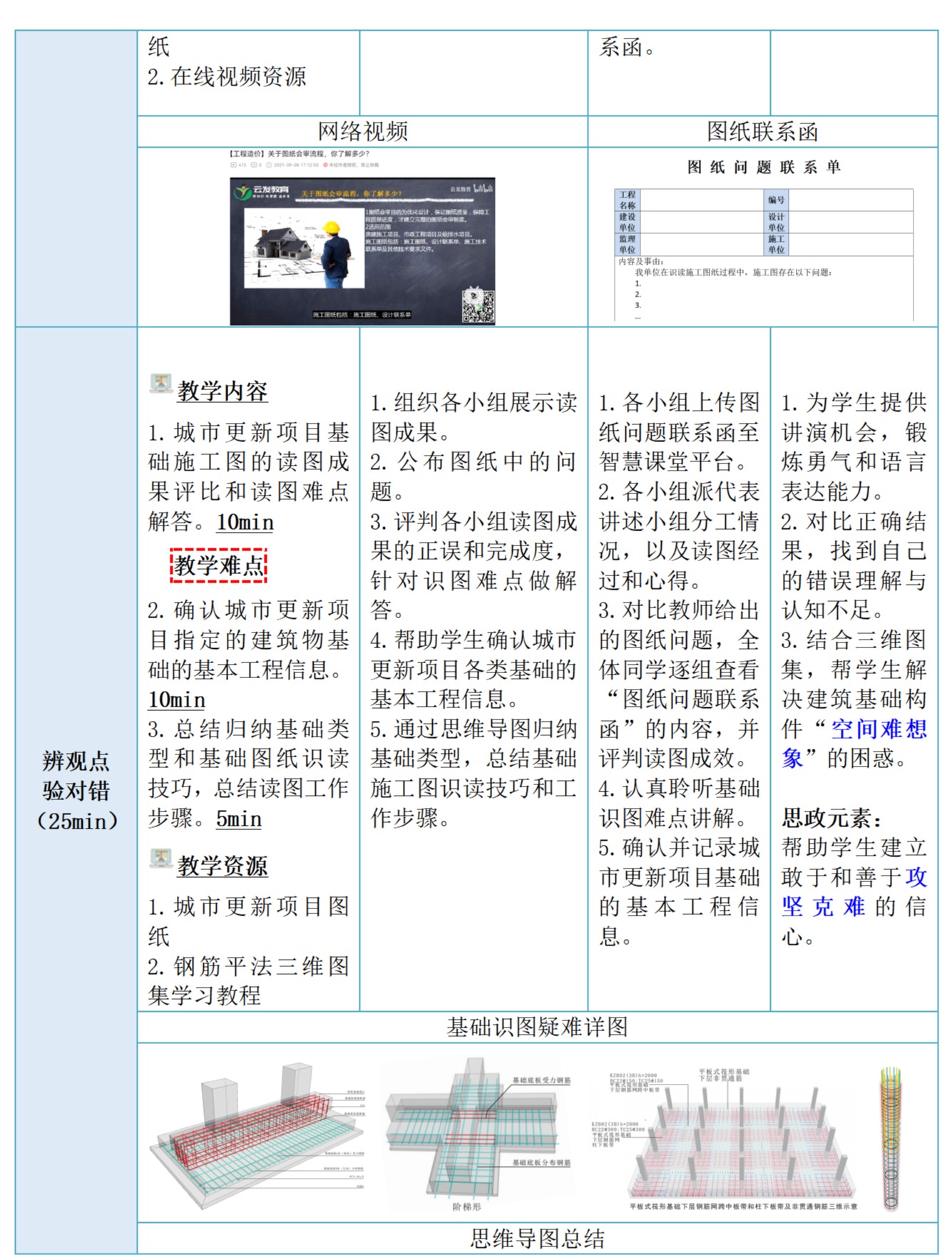Viewport: 952px width, 1260px height.
Task: Click the video title 【工程造价】关于图纸会审流程
Action: [x=300, y=153]
